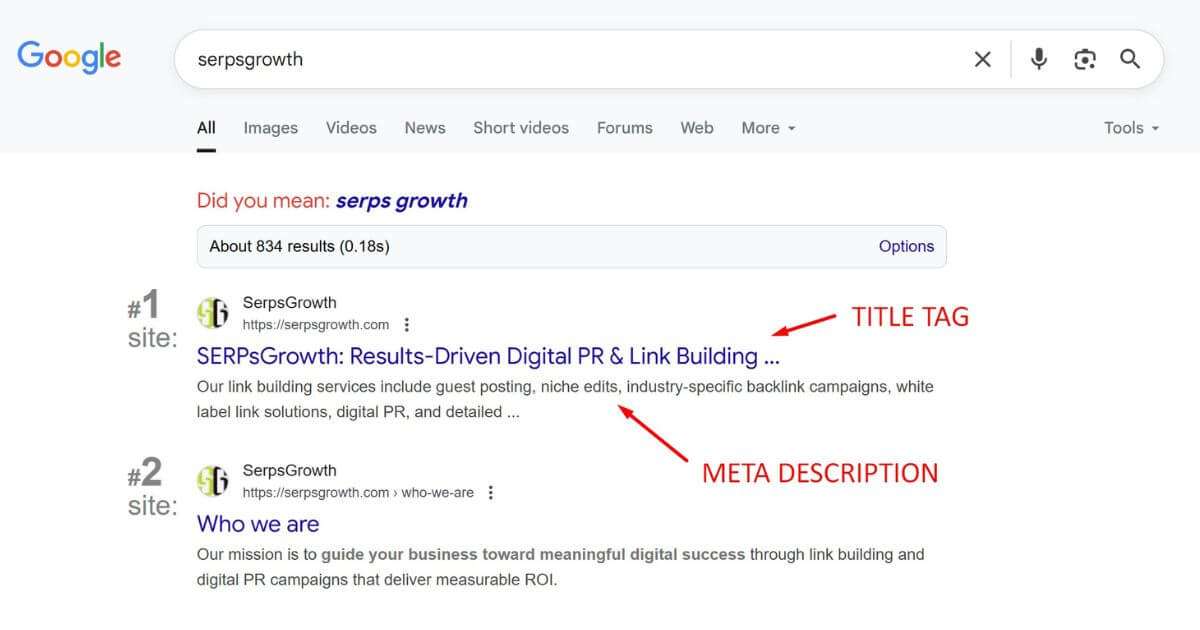Activate voice search with the microphone icon

coord(1038,59)
